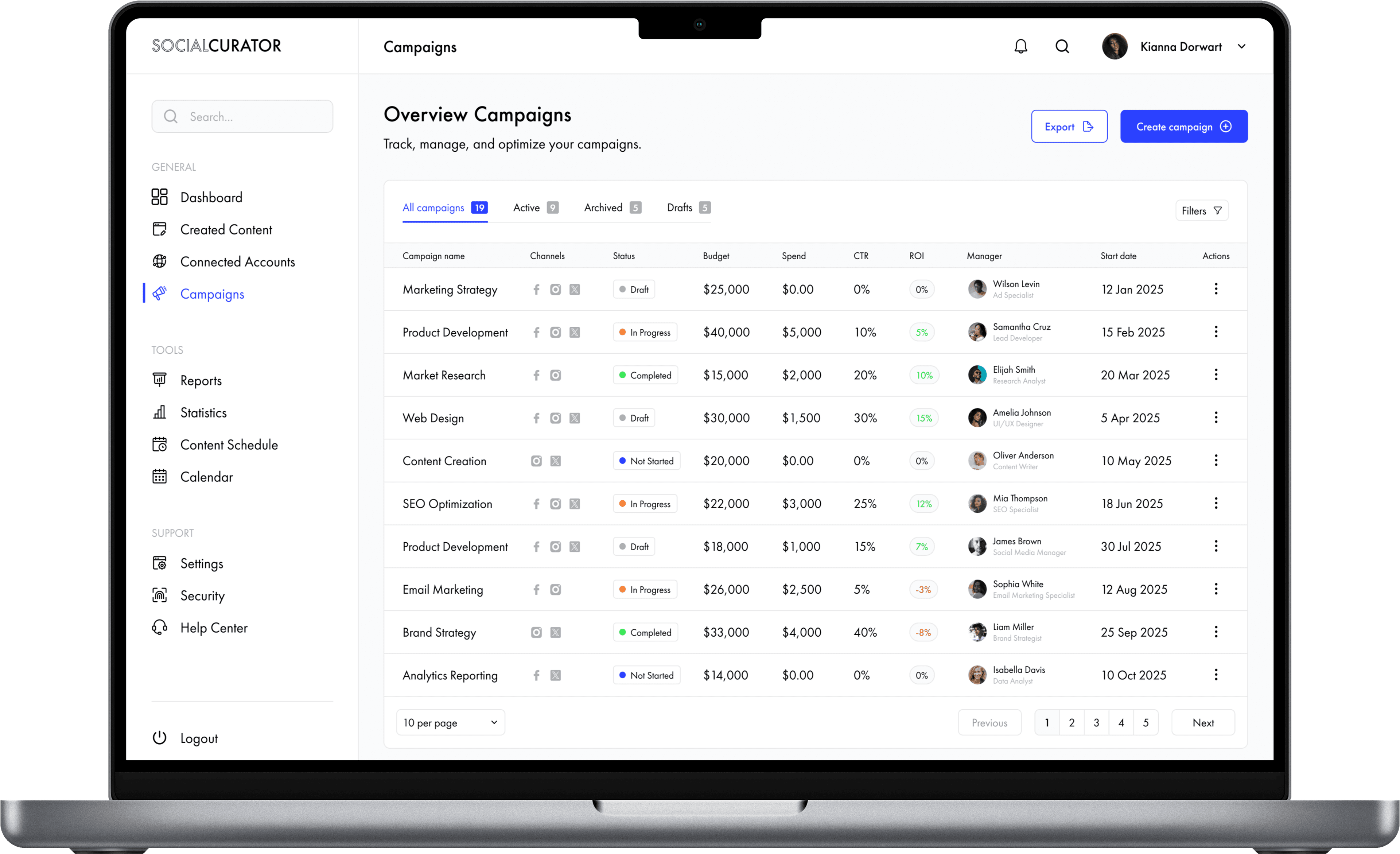The image size is (1400, 854).
Task: Click the -8% ROI badge
Action: 923,632
